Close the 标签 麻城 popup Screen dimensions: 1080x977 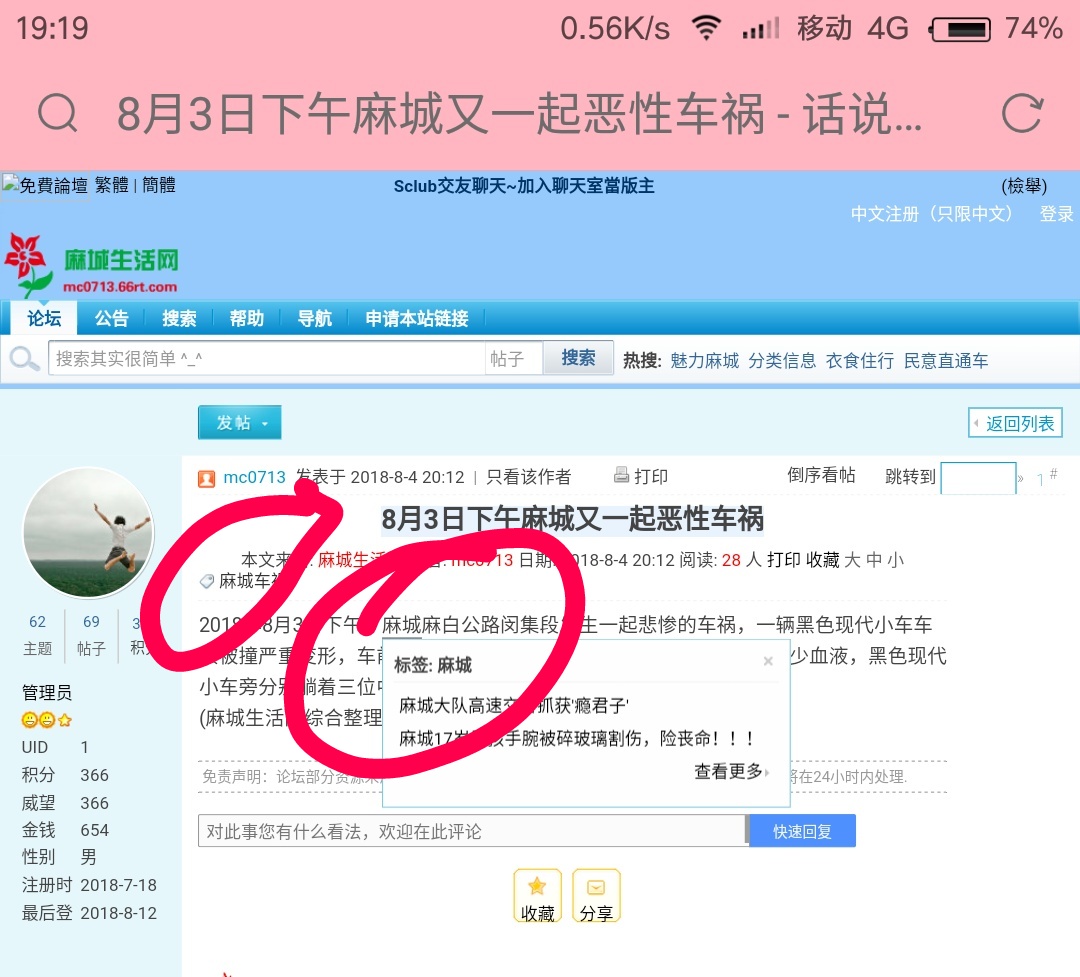point(768,661)
